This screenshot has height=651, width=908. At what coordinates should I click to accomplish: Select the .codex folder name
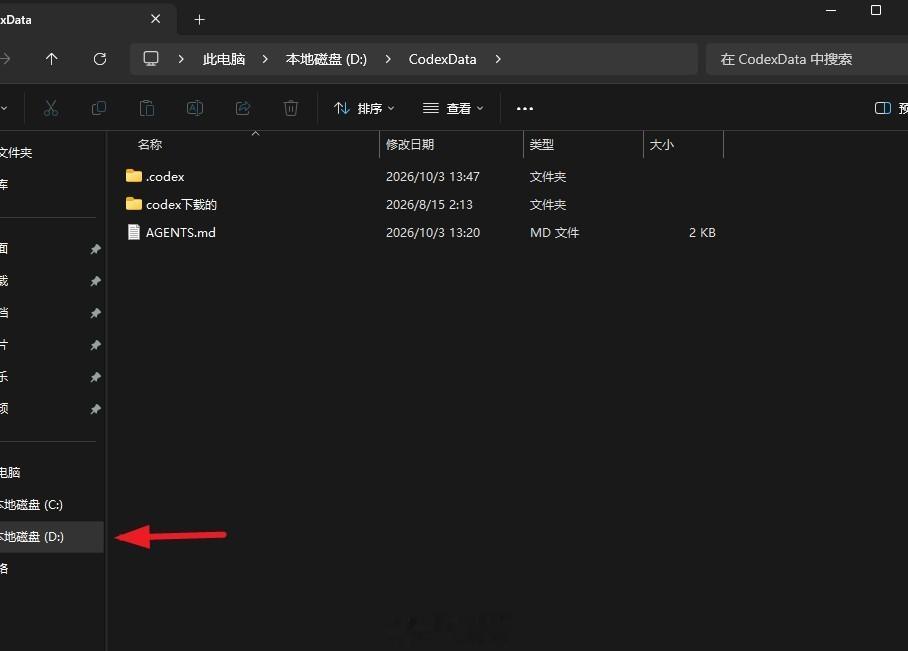pos(165,176)
